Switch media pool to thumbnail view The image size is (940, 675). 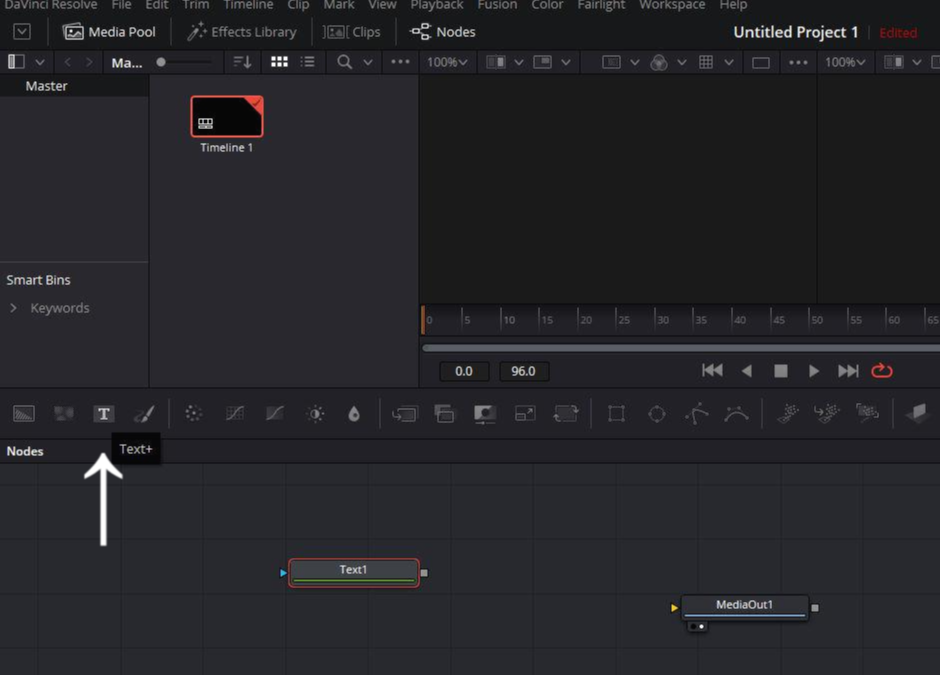tap(279, 62)
